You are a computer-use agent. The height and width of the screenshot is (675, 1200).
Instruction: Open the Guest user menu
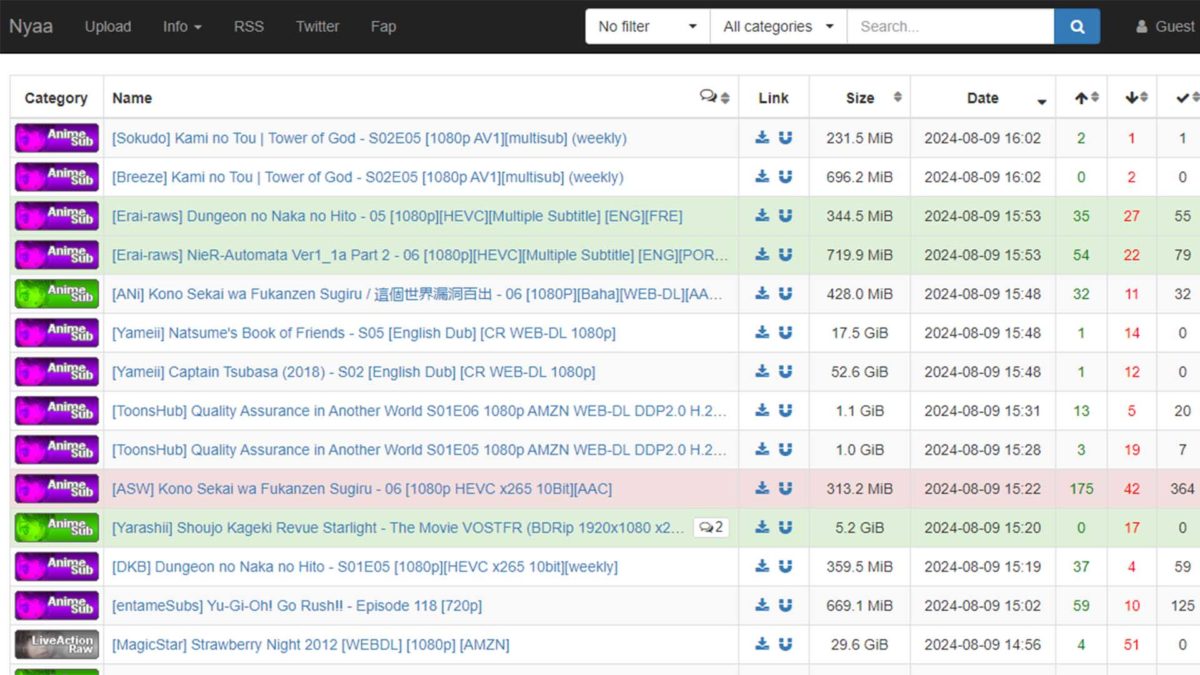1166,27
